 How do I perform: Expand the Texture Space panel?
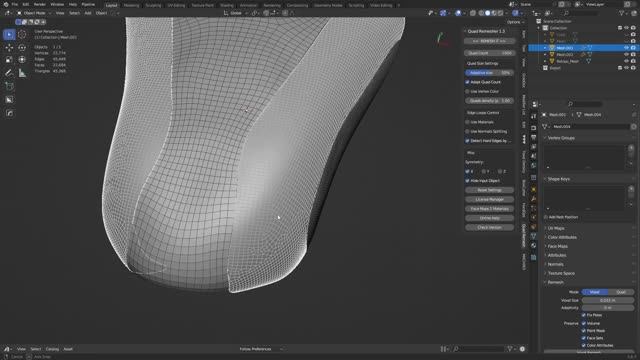(x=561, y=273)
